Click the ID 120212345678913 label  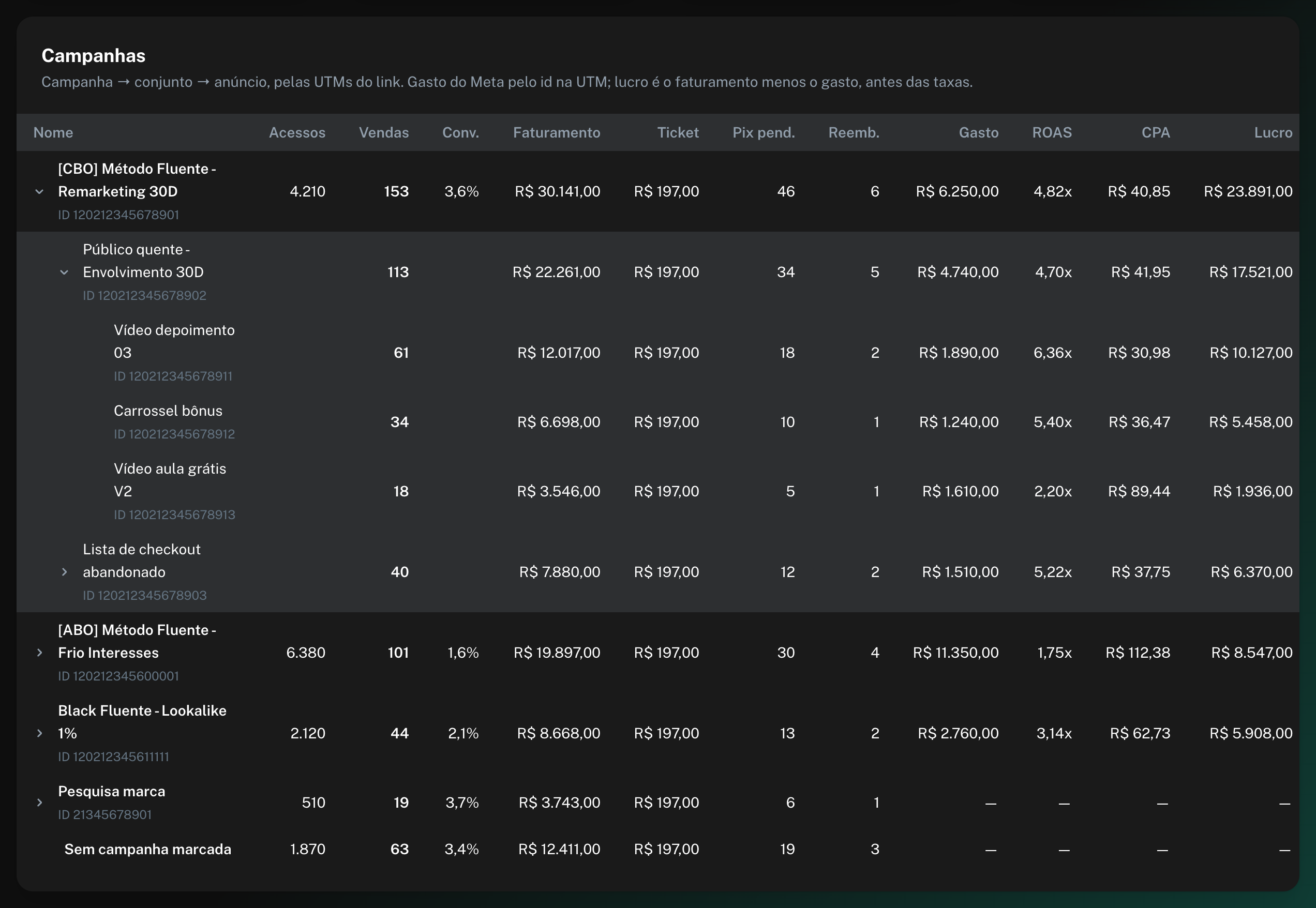(x=174, y=516)
